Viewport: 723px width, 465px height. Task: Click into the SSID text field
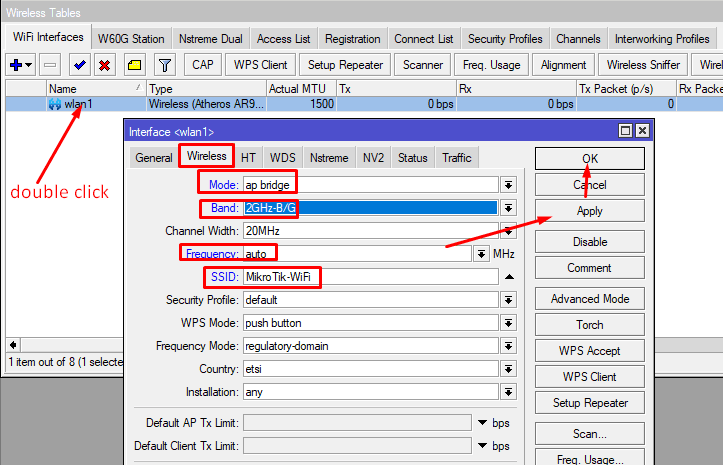(x=371, y=277)
